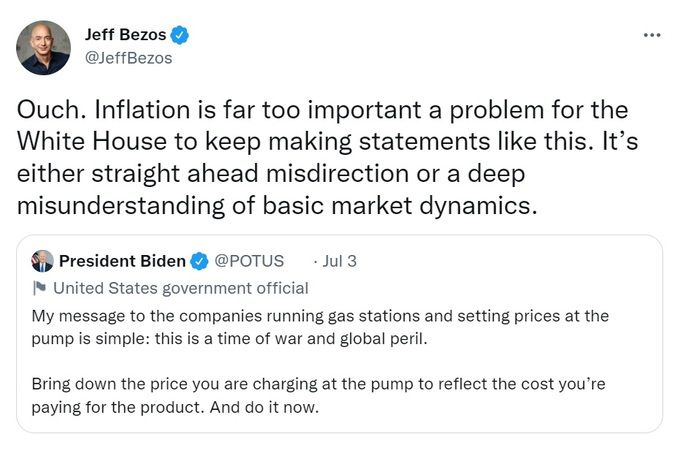Click the government official flag icon

39,288
